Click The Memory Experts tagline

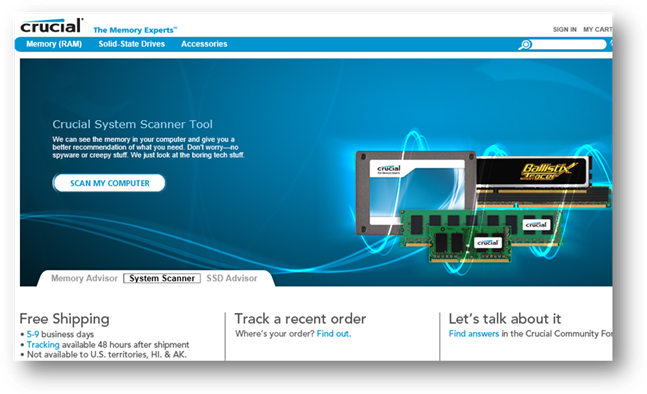tap(135, 30)
